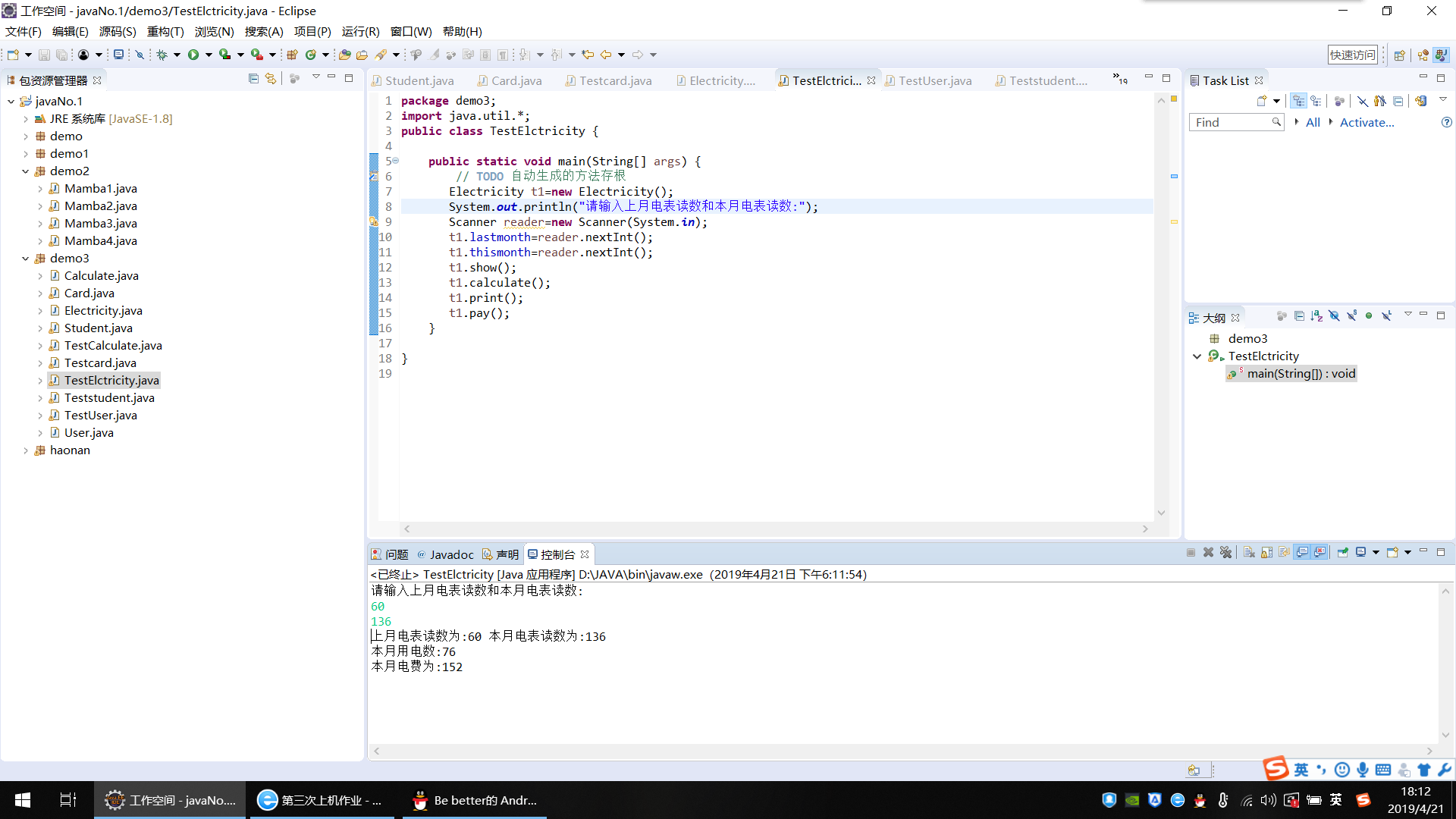The width and height of the screenshot is (1456, 819).
Task: Click the Activate... link in Task List
Action: tap(1367, 122)
